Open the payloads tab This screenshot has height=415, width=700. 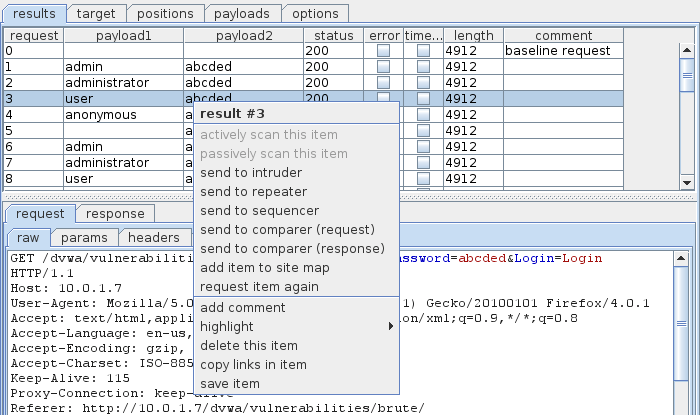(239, 14)
